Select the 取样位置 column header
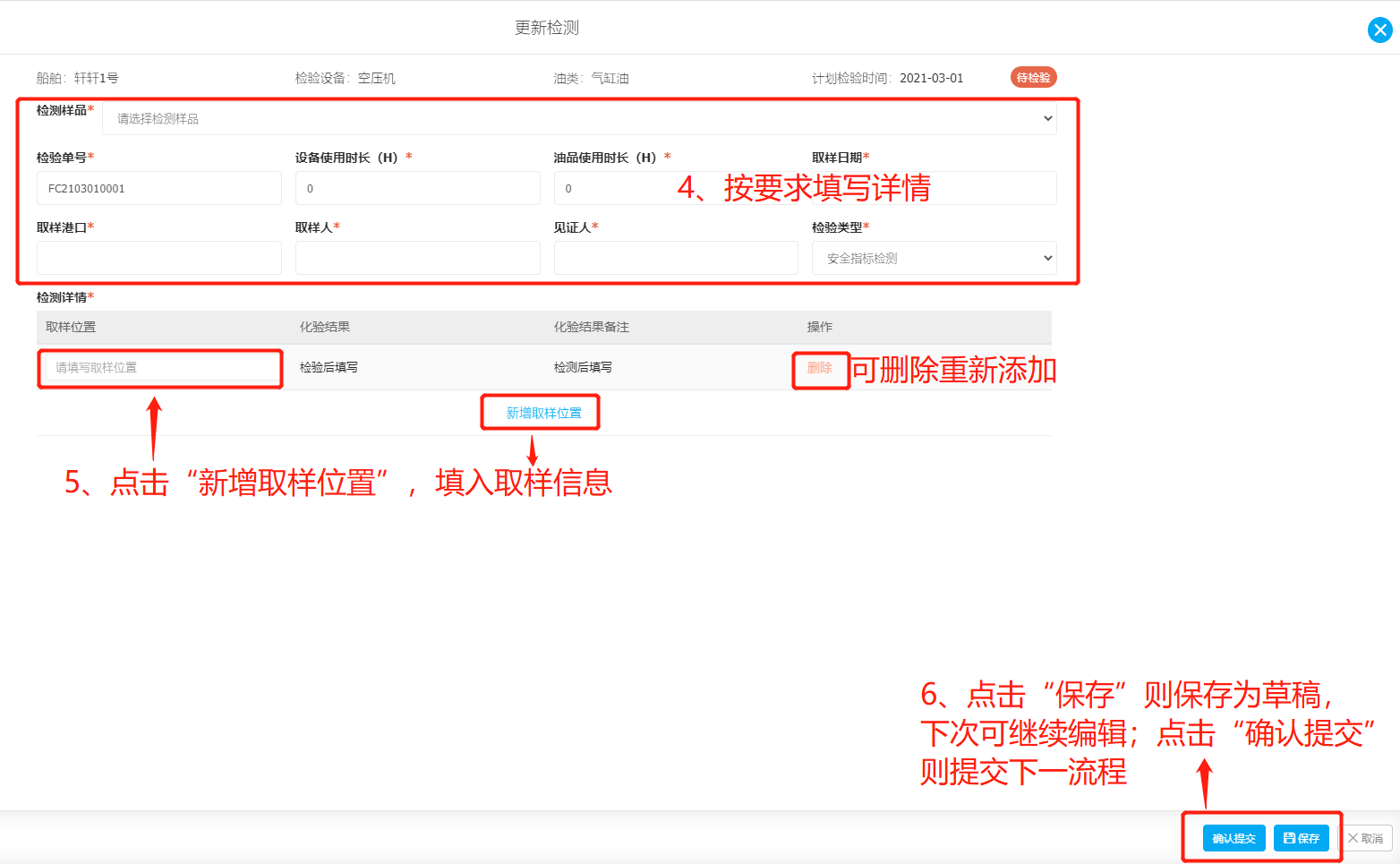Viewport: 1400px width, 864px height. pos(71,327)
